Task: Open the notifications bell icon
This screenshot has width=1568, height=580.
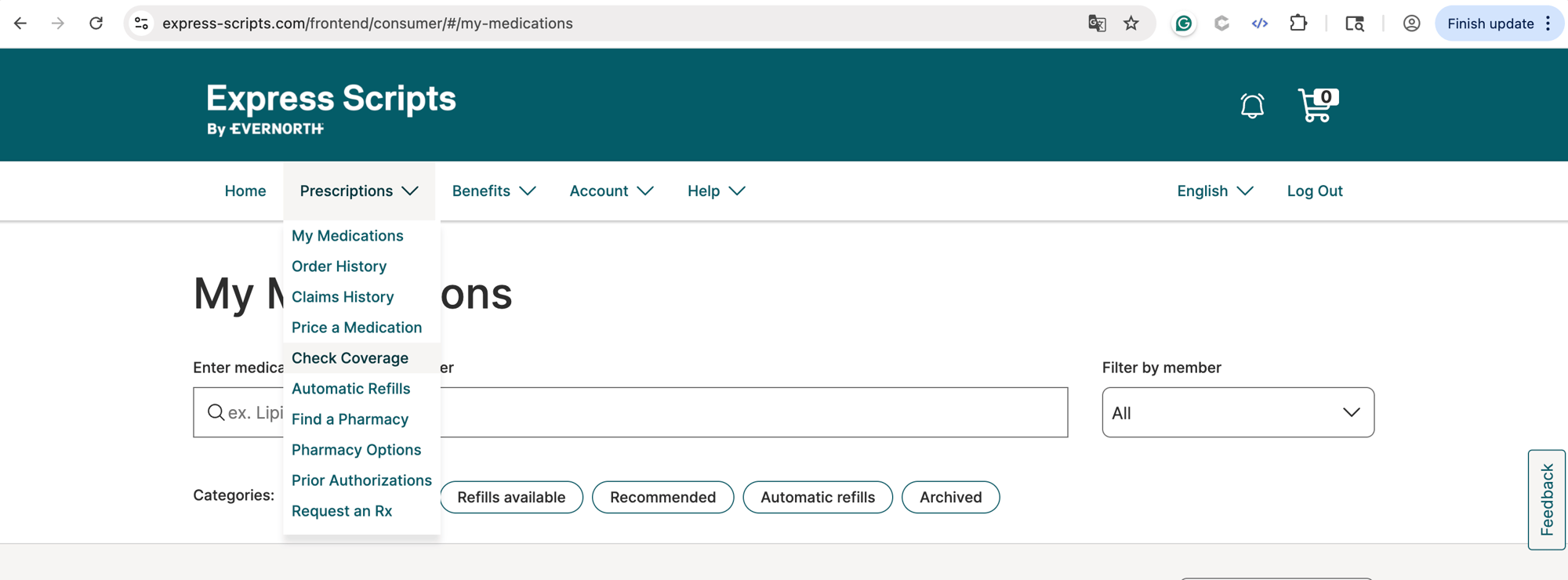Action: click(1252, 106)
